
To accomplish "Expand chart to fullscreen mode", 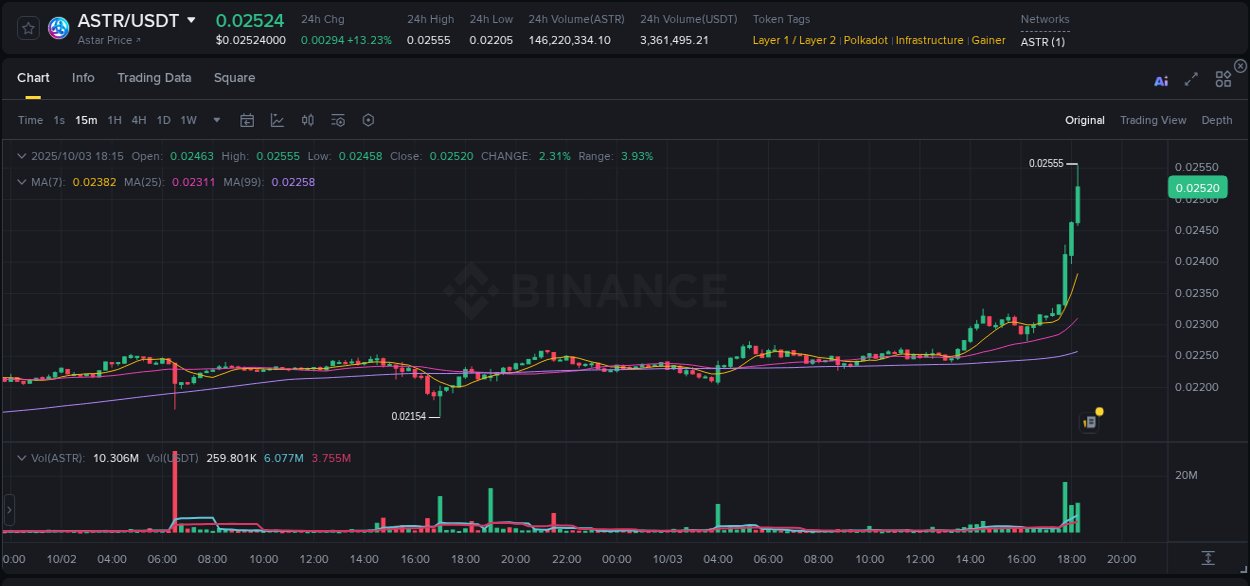I will (1191, 80).
